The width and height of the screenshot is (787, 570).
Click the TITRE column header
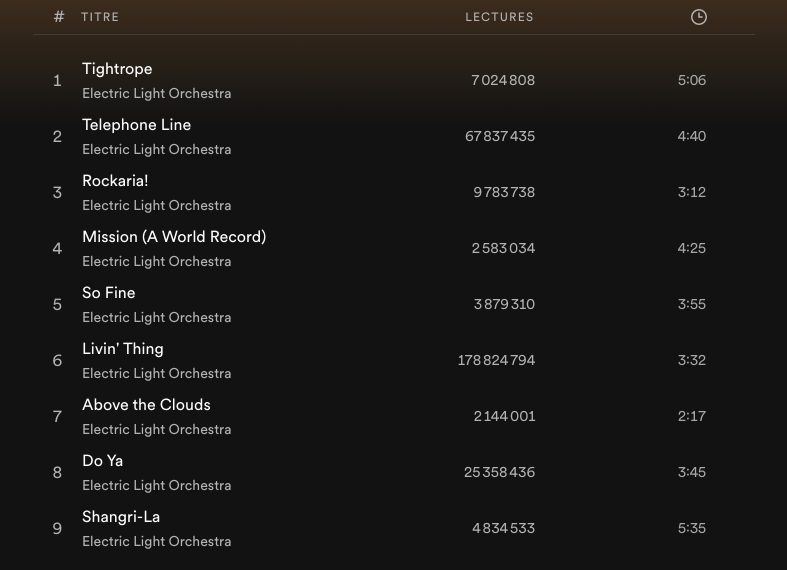(x=100, y=17)
